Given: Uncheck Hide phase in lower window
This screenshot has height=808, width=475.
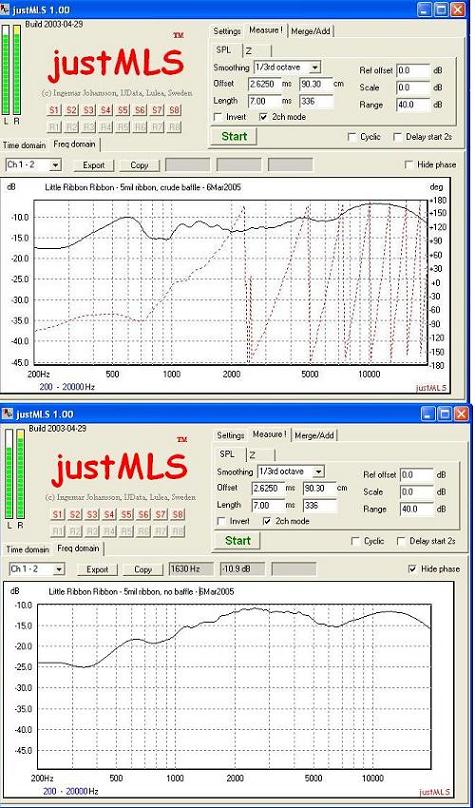Looking at the screenshot, I should coord(412,569).
